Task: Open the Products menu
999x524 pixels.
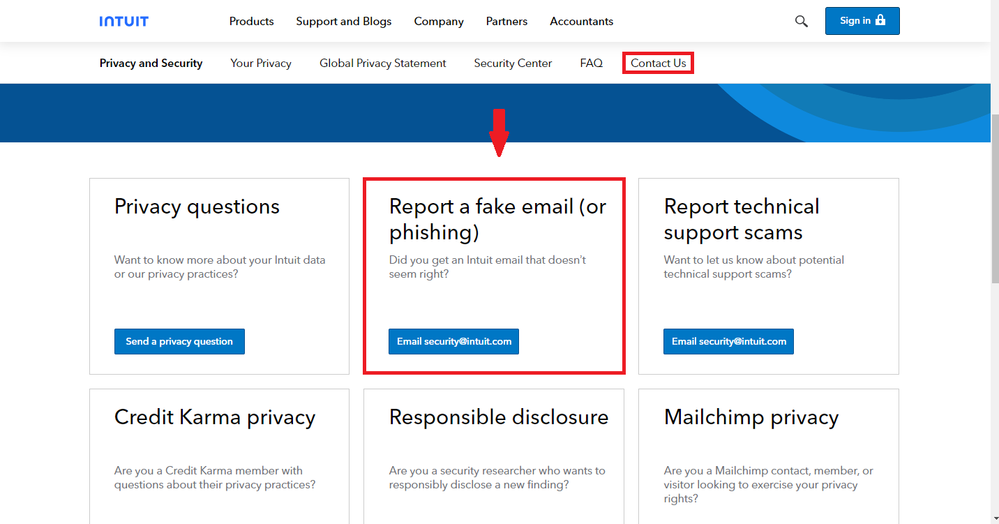Action: click(251, 21)
